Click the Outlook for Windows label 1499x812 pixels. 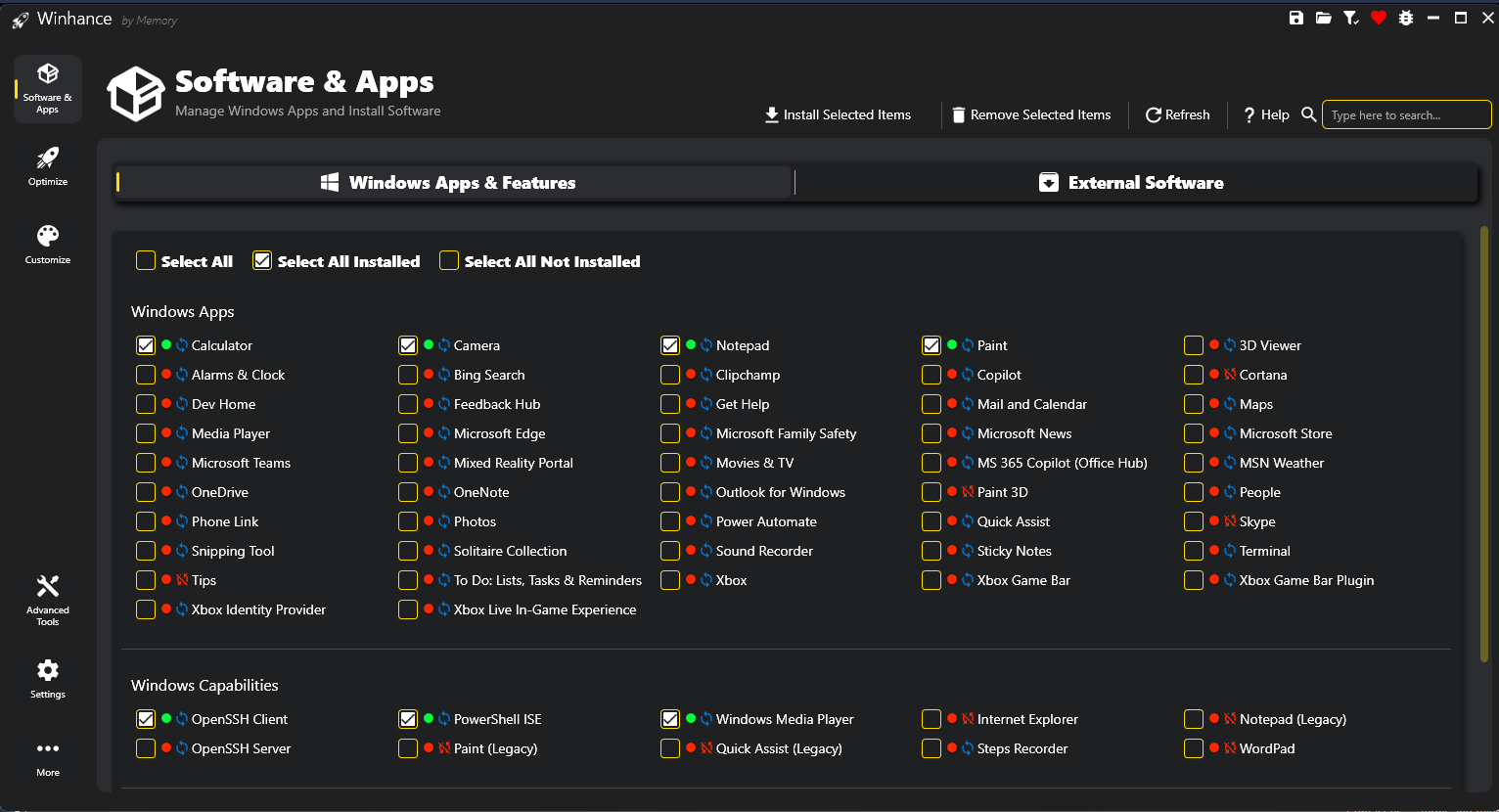(x=780, y=492)
